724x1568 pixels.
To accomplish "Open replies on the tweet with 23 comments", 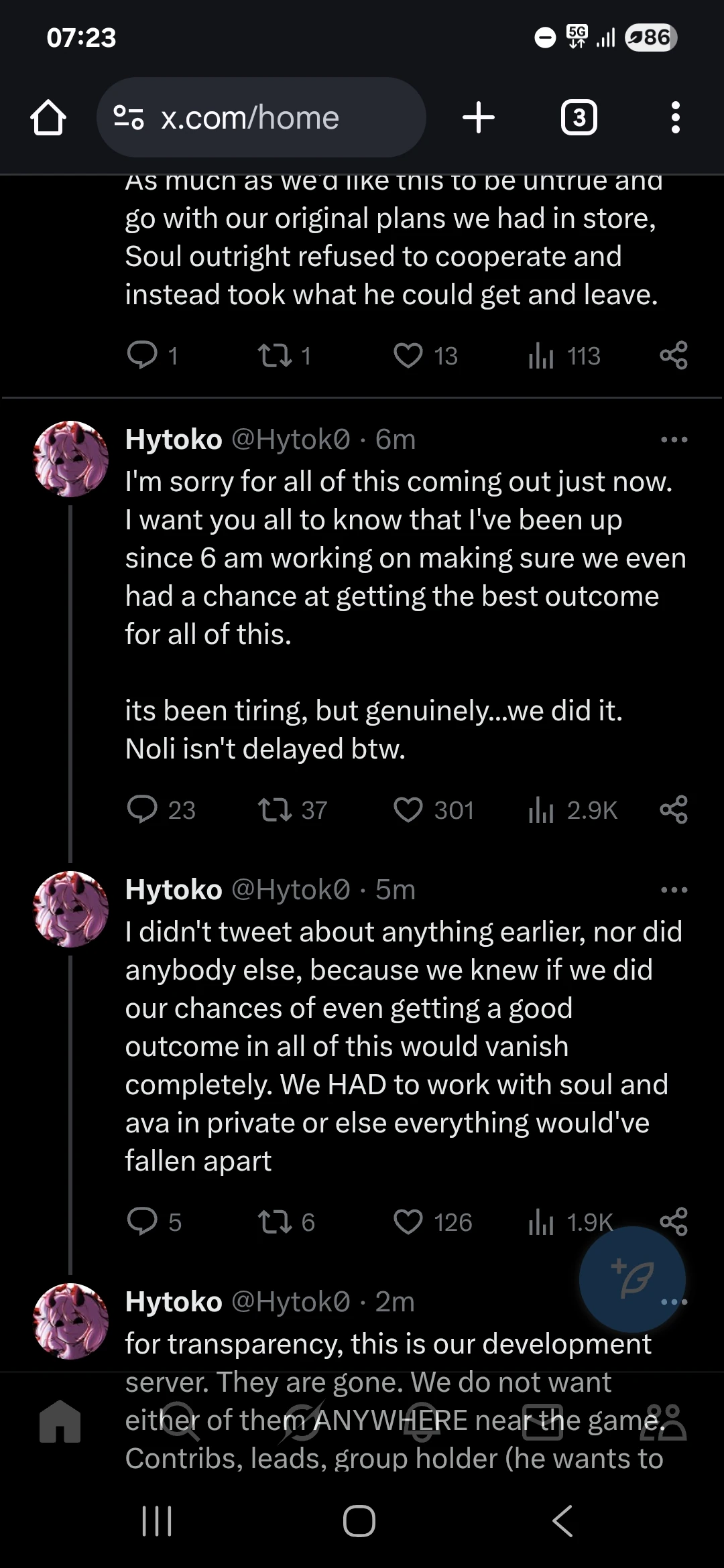I will point(143,810).
